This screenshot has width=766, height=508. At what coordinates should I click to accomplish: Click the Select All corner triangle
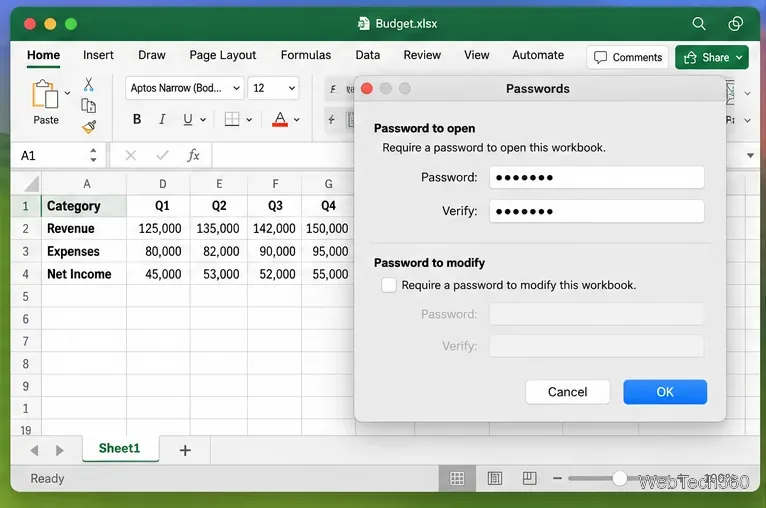tap(31, 184)
